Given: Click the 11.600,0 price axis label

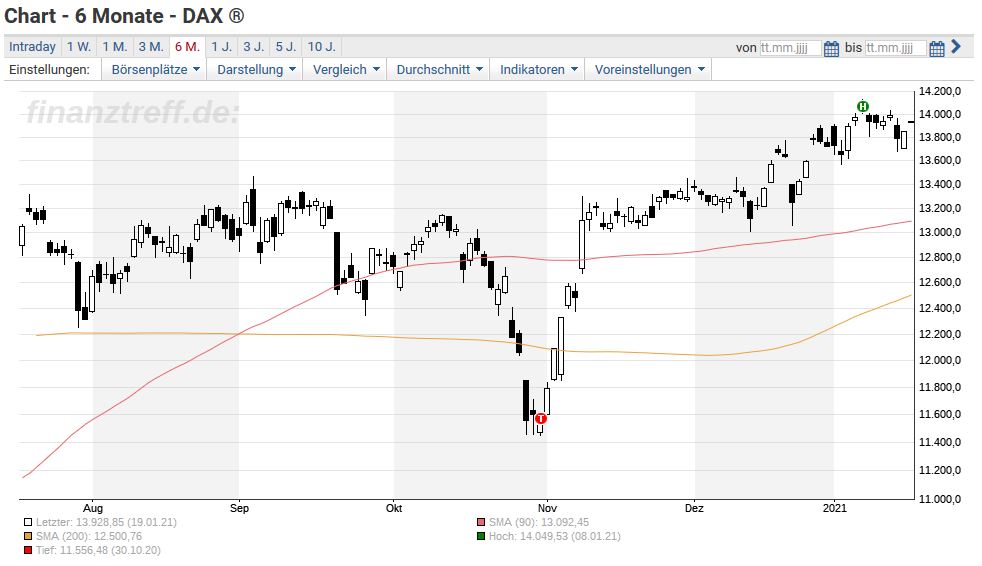Looking at the screenshot, I should click(939, 414).
